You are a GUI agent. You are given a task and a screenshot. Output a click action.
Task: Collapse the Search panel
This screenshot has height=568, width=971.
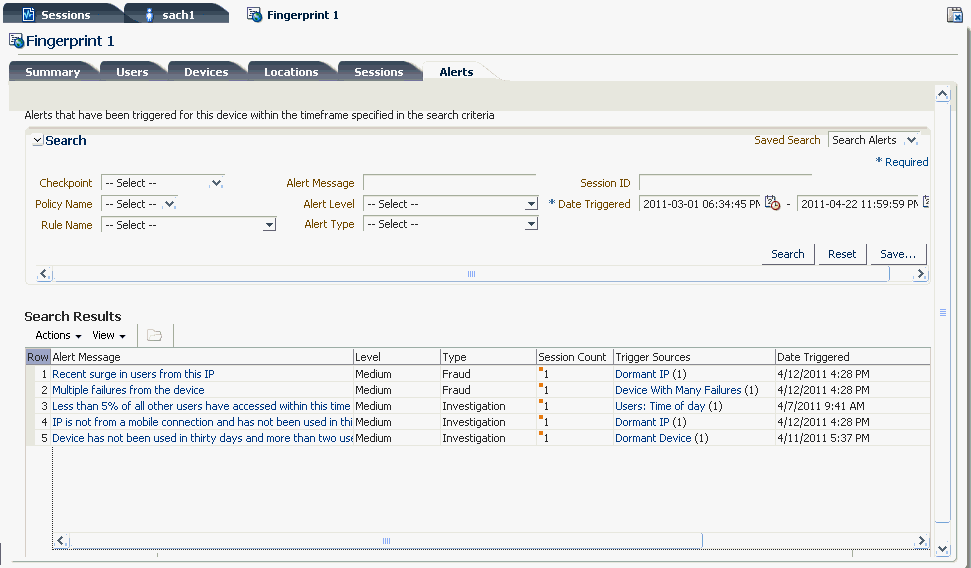tap(38, 141)
